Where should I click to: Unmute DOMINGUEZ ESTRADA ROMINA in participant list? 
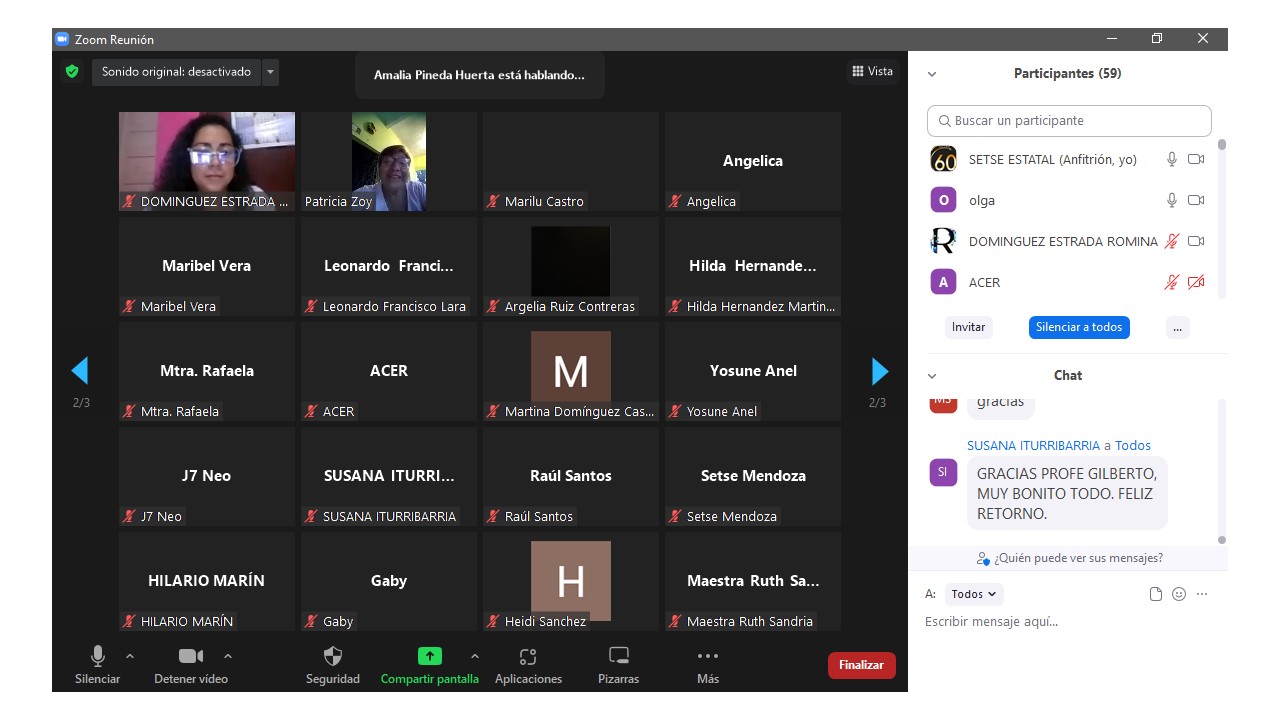pyautogui.click(x=1172, y=241)
